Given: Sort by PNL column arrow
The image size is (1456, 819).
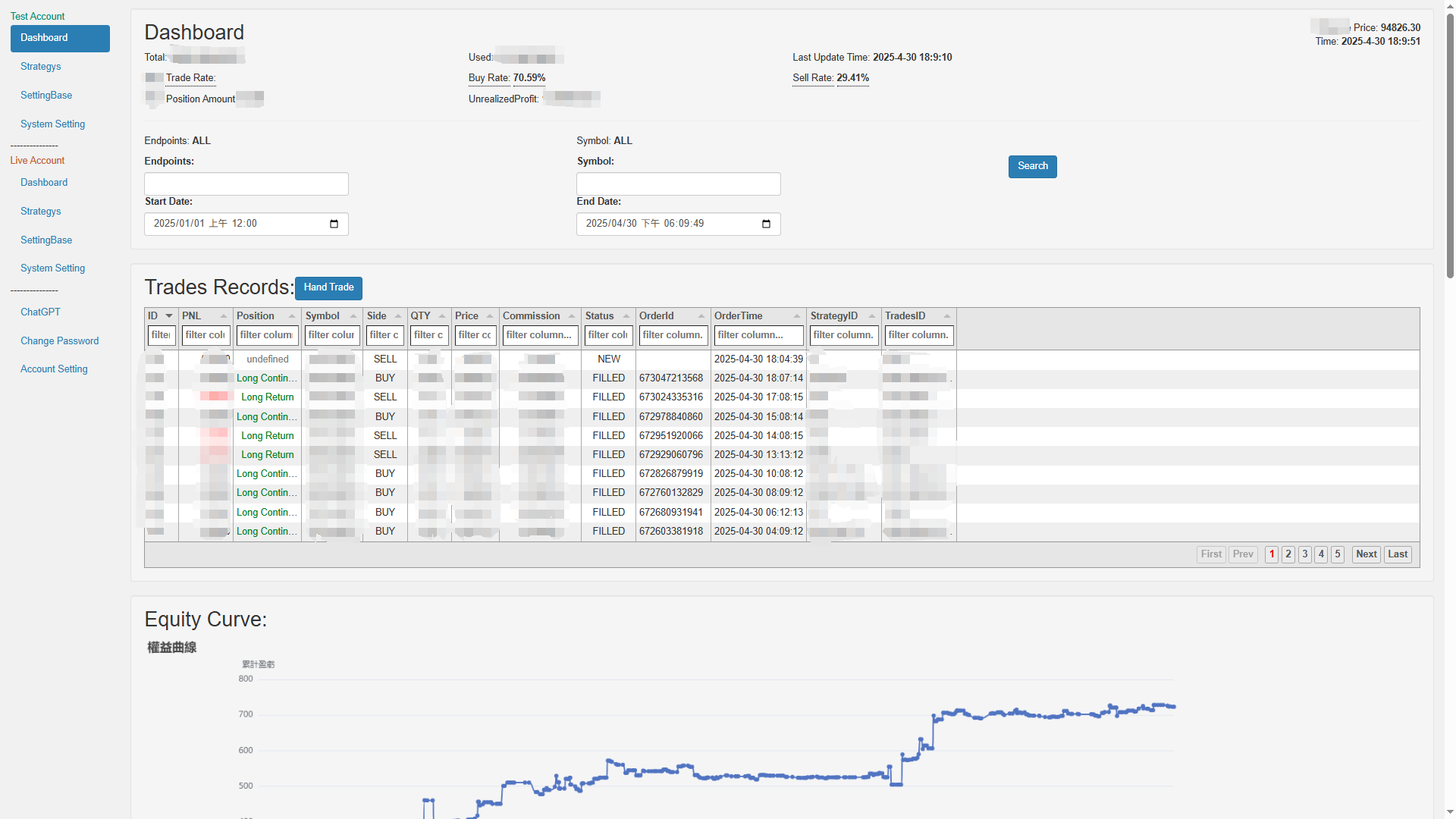Looking at the screenshot, I should pos(224,316).
